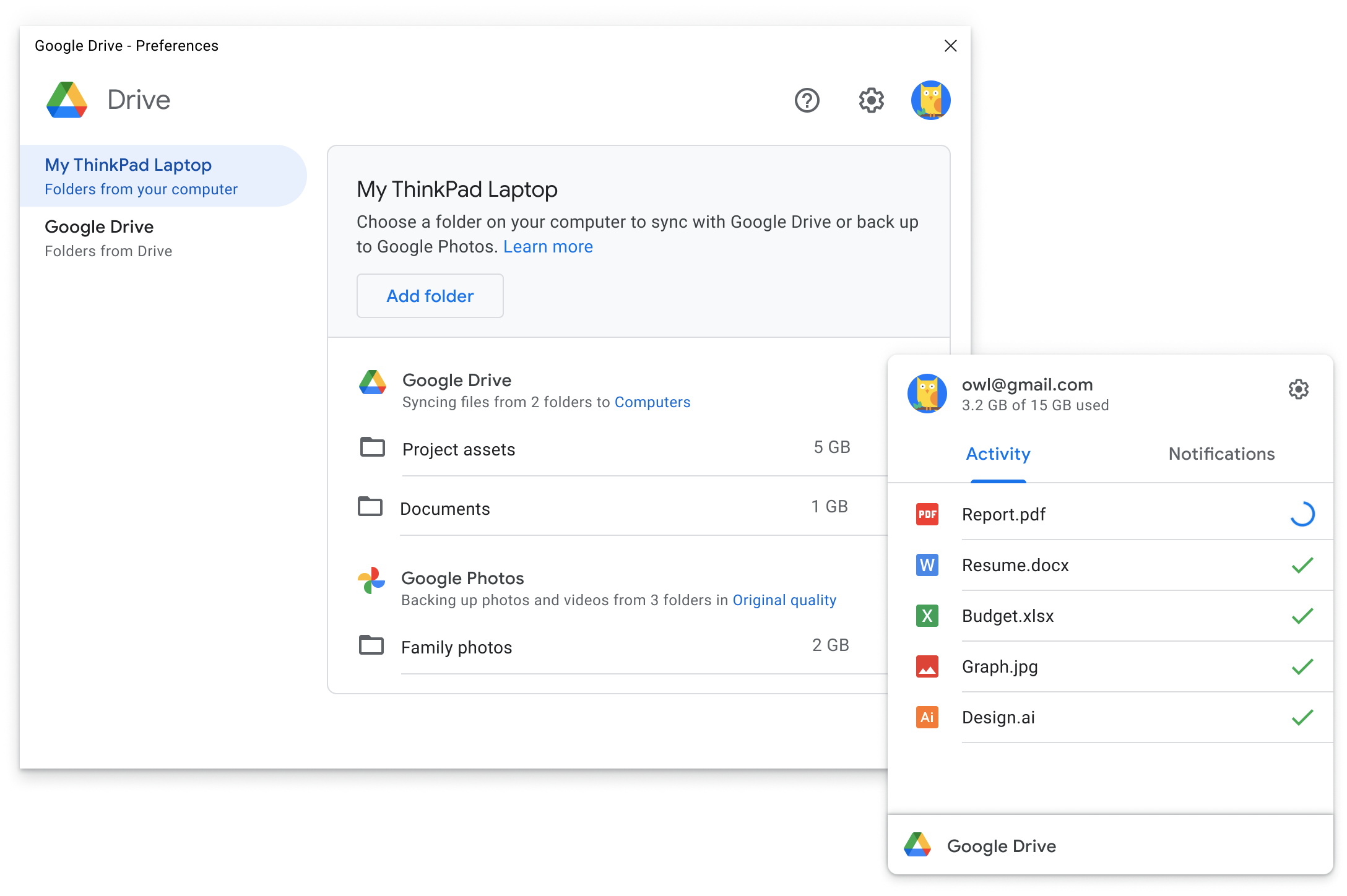Select the Activity tab in sync popup
Viewport: 1347px width, 896px height.
pos(998,453)
